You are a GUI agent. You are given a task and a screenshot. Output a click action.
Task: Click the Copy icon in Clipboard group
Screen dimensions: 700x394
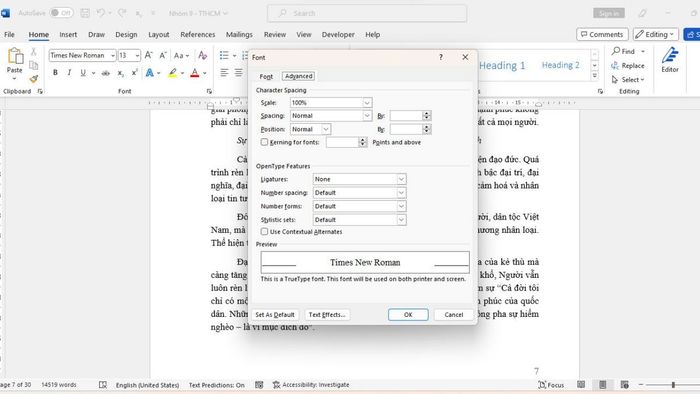tap(33, 66)
